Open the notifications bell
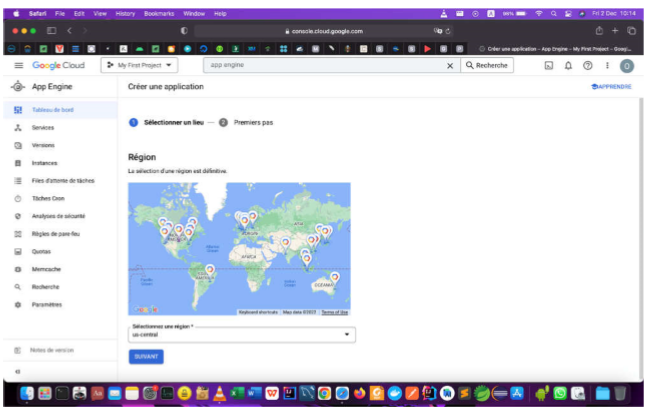The image size is (649, 412). click(x=568, y=65)
